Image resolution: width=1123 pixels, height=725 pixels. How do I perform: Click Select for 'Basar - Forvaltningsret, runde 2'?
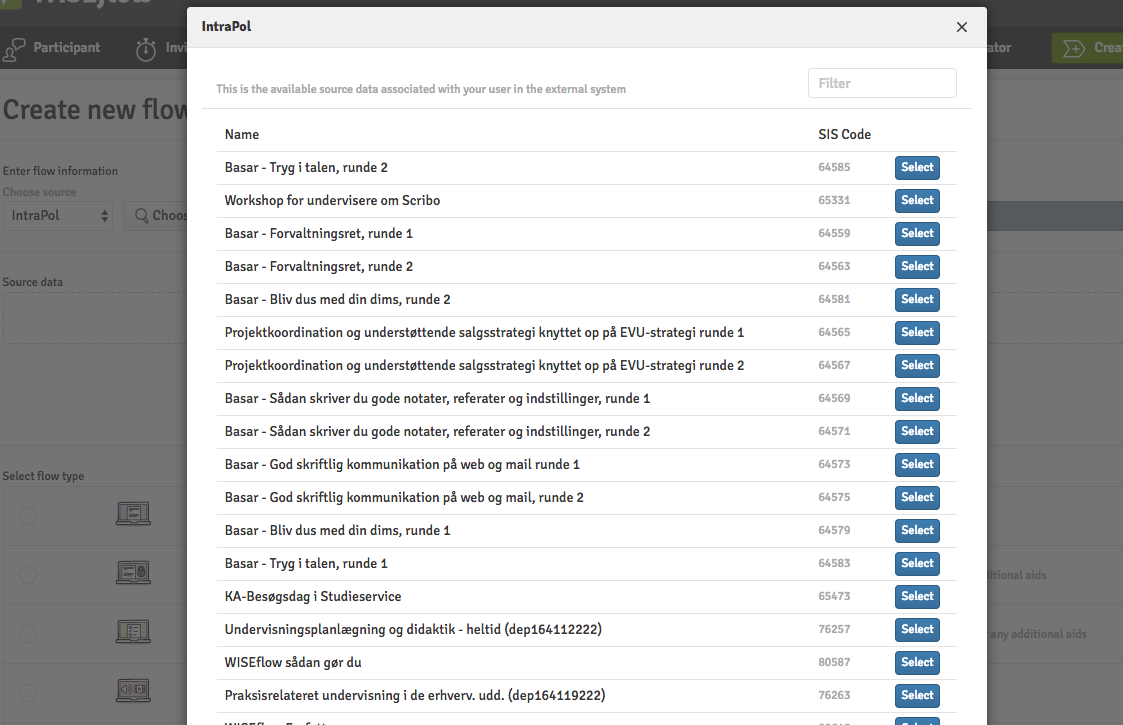click(916, 266)
